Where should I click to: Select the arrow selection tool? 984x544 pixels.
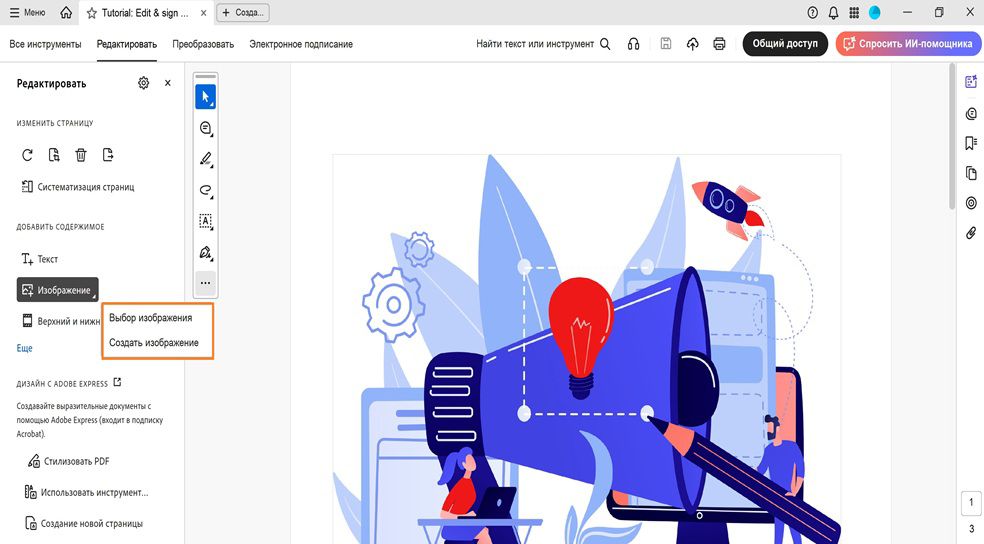tap(205, 97)
